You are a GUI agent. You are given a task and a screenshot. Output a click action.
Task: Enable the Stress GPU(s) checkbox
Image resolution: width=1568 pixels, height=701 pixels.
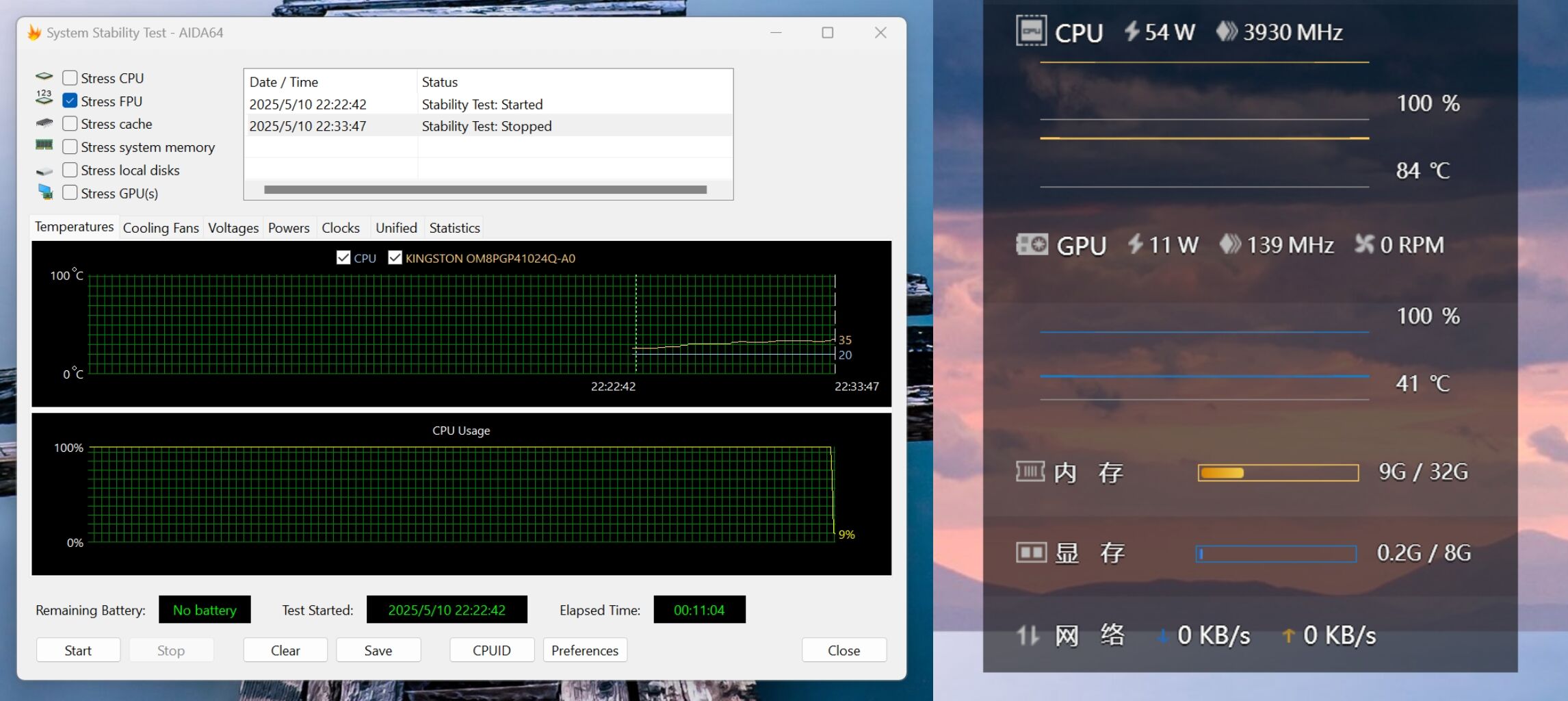[x=70, y=193]
